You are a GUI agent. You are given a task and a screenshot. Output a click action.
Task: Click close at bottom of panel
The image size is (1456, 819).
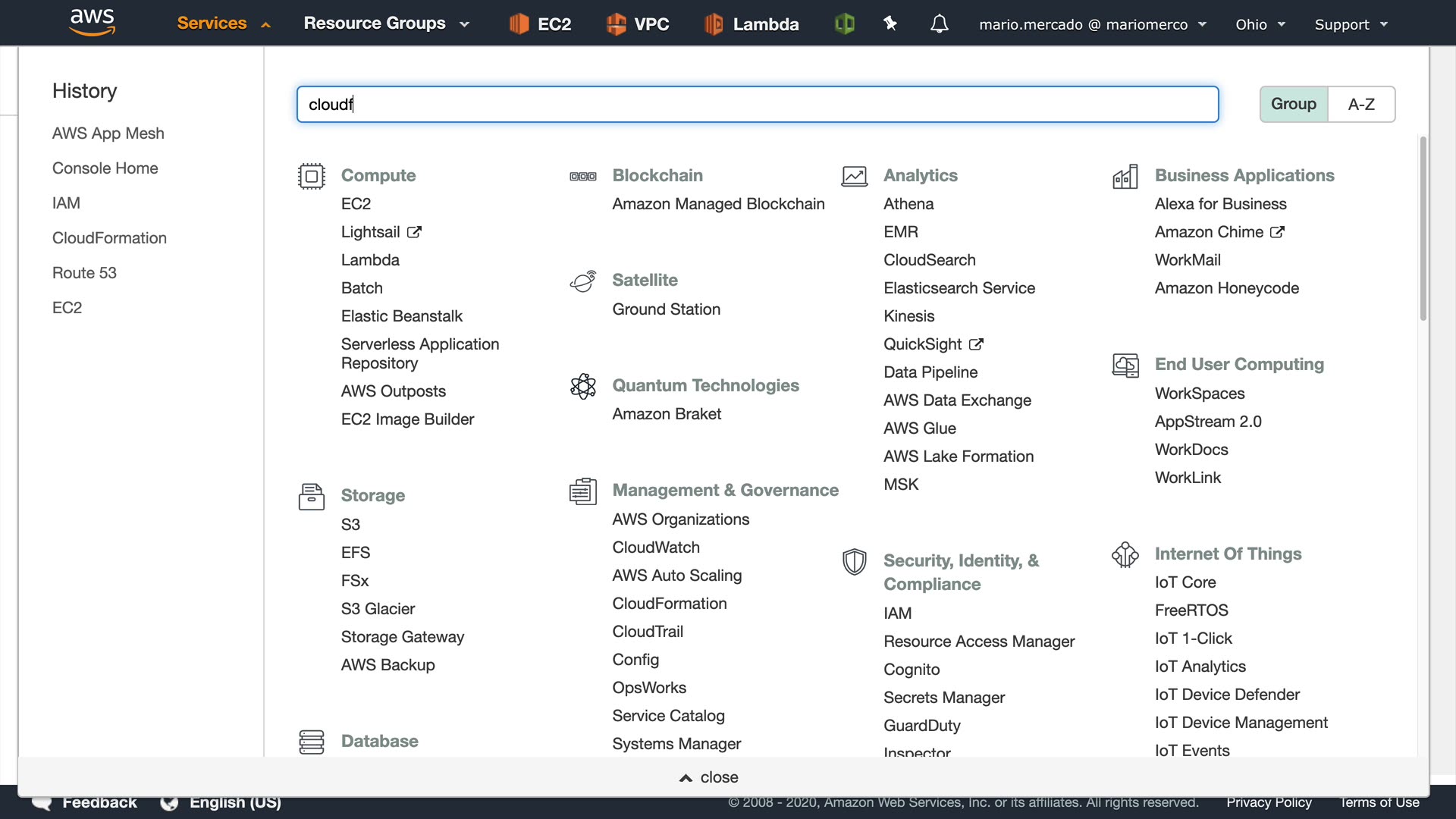(x=709, y=777)
